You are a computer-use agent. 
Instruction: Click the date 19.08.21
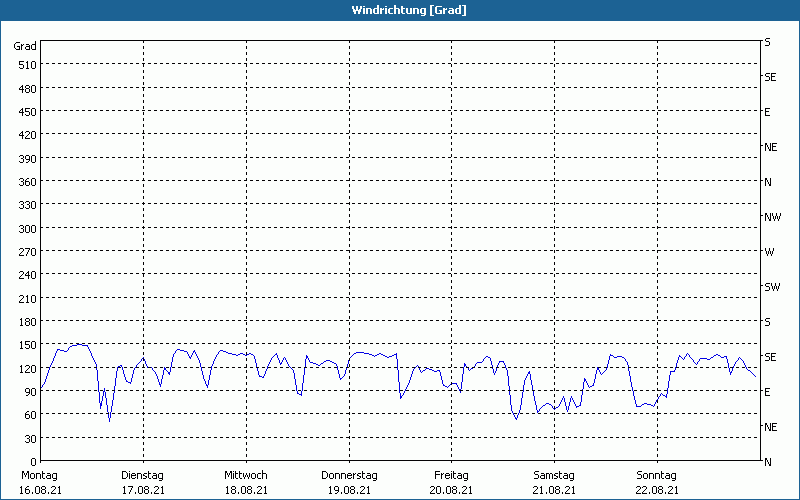pos(349,491)
